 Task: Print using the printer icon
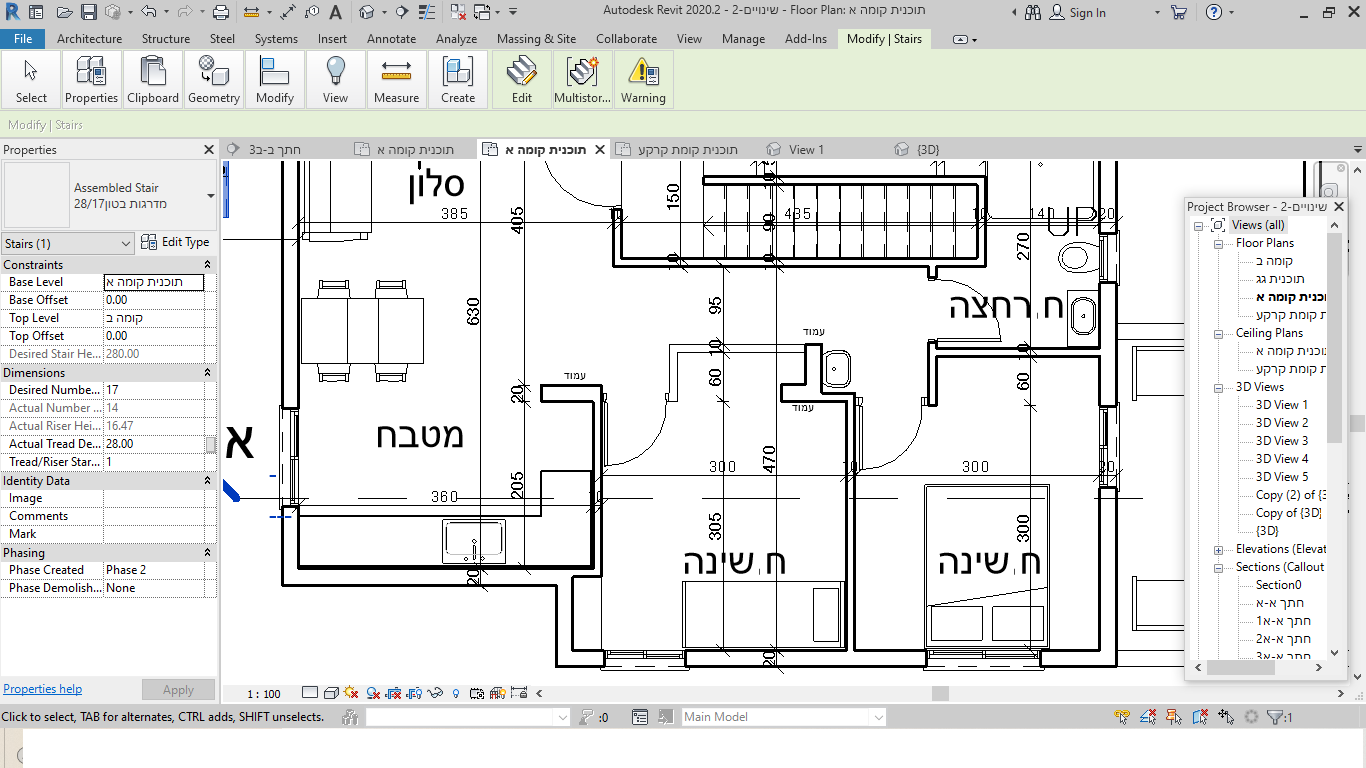pos(221,12)
